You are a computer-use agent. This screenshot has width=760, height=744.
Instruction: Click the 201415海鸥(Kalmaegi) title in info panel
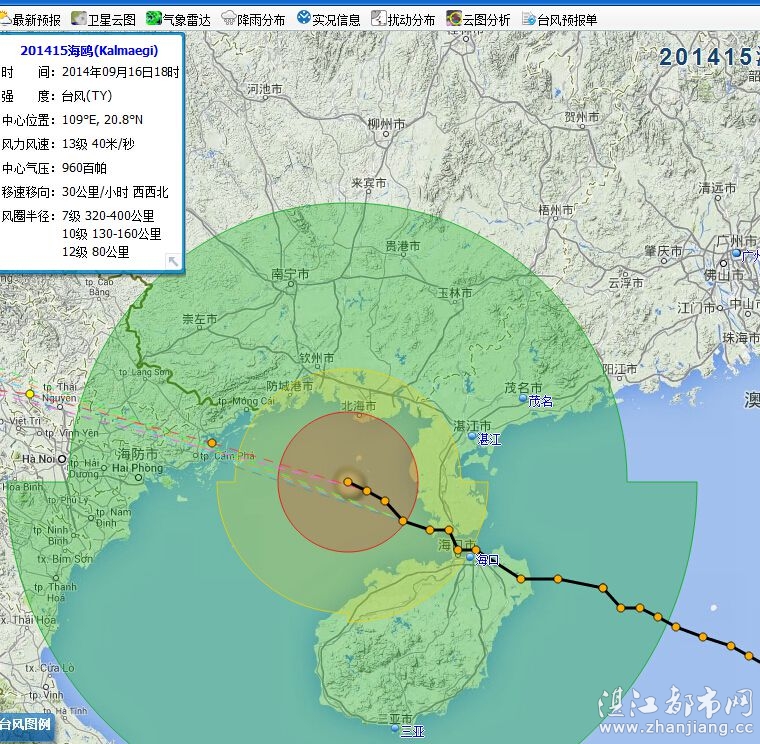[89, 50]
